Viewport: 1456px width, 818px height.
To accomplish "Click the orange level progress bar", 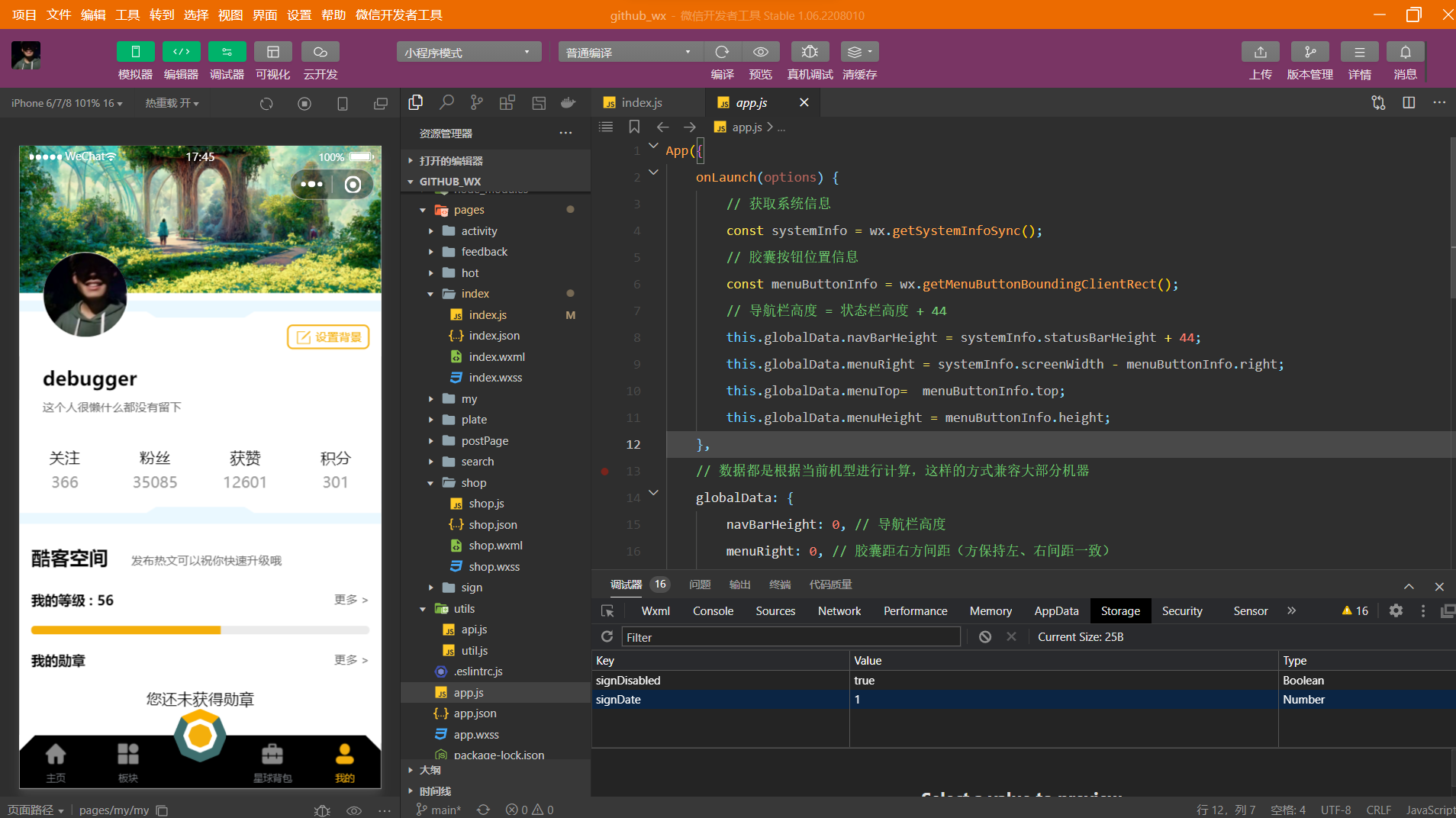I will tap(126, 630).
